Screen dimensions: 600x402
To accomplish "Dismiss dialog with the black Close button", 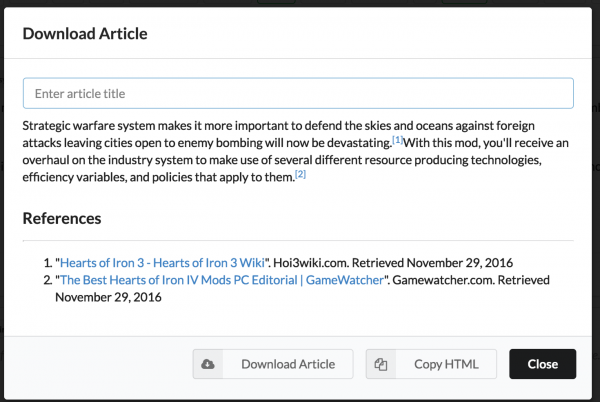I will point(543,364).
